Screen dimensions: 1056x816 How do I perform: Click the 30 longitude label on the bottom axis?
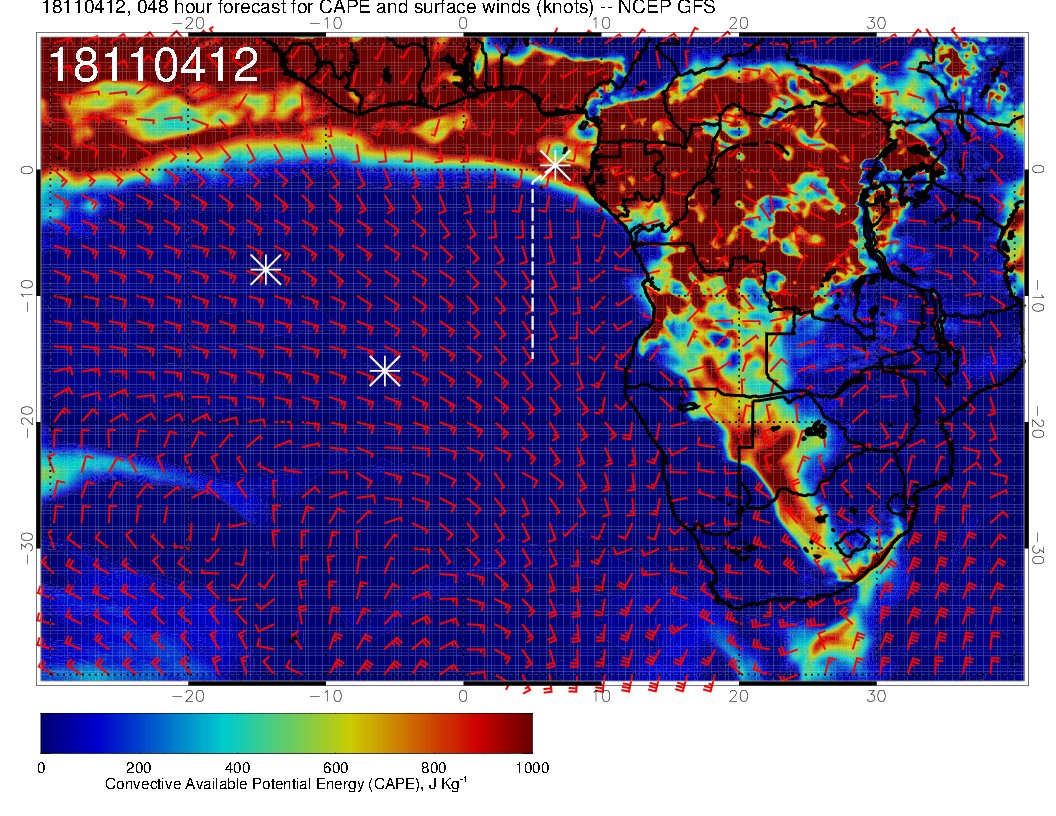876,696
